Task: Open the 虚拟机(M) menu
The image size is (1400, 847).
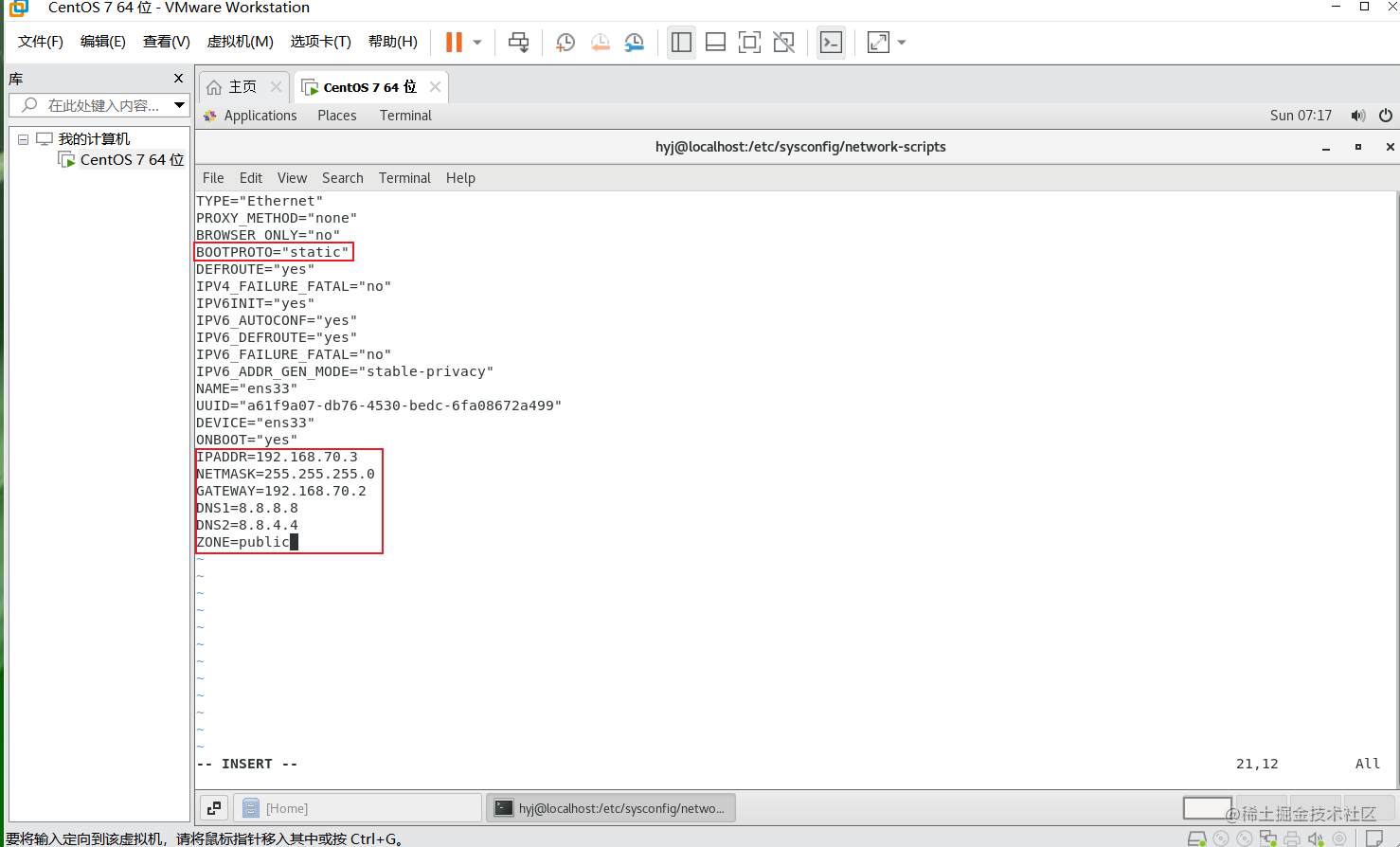Action: pos(241,42)
